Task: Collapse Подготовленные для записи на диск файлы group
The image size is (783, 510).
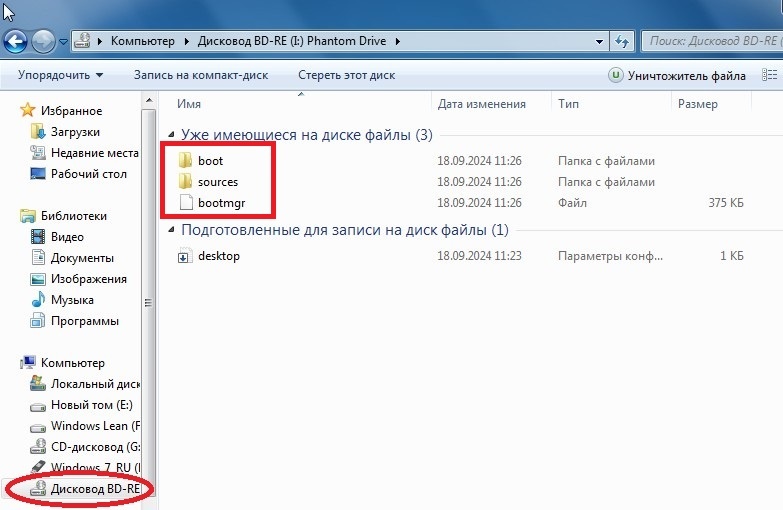Action: tap(171, 230)
